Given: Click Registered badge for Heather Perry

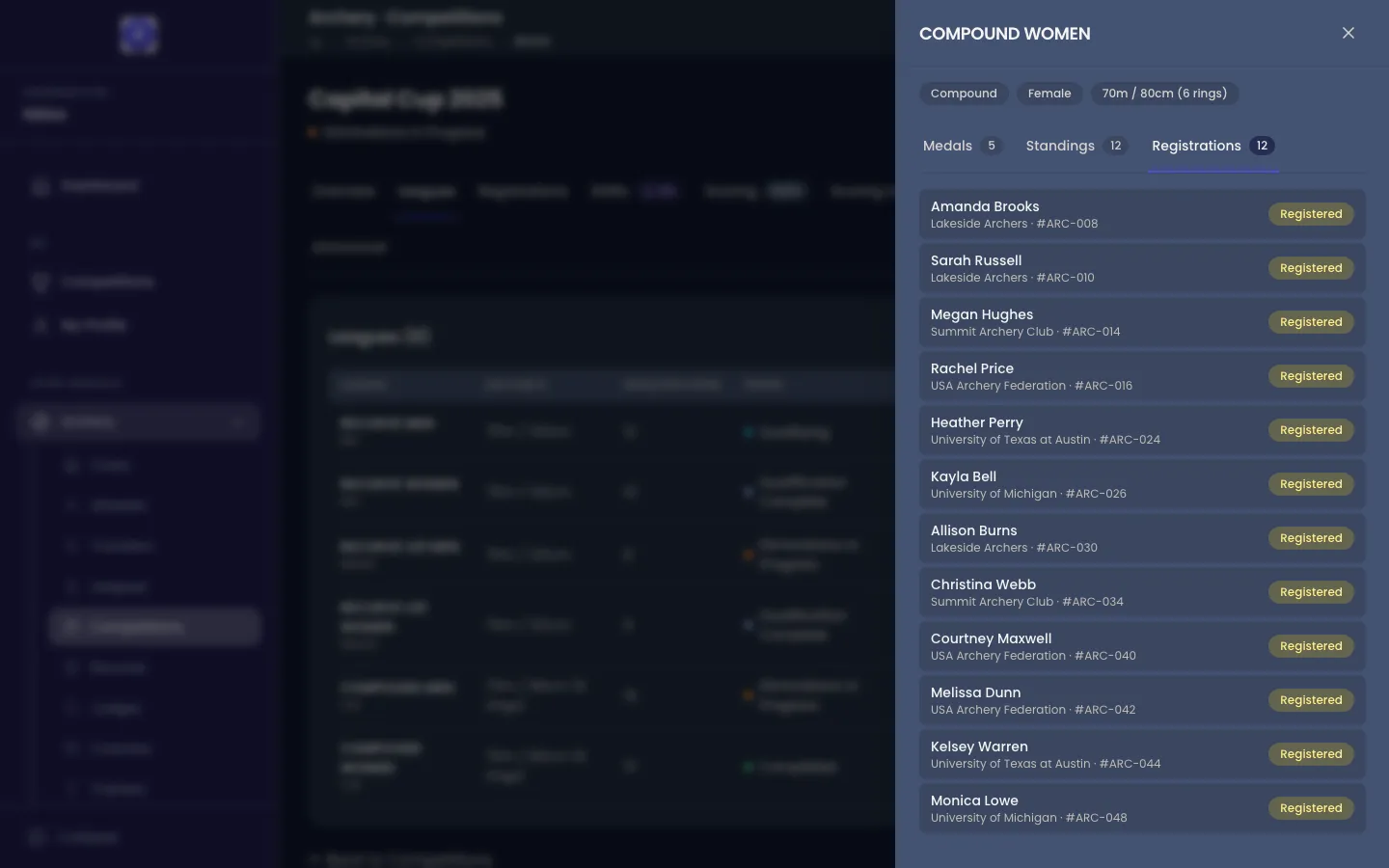Looking at the screenshot, I should (1311, 430).
